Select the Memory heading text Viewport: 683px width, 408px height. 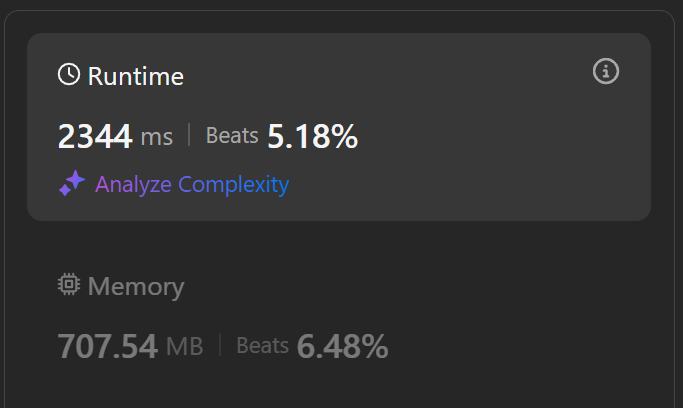[x=136, y=287]
